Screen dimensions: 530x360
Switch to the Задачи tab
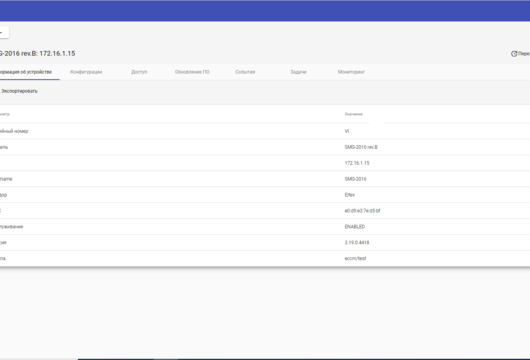[298, 72]
